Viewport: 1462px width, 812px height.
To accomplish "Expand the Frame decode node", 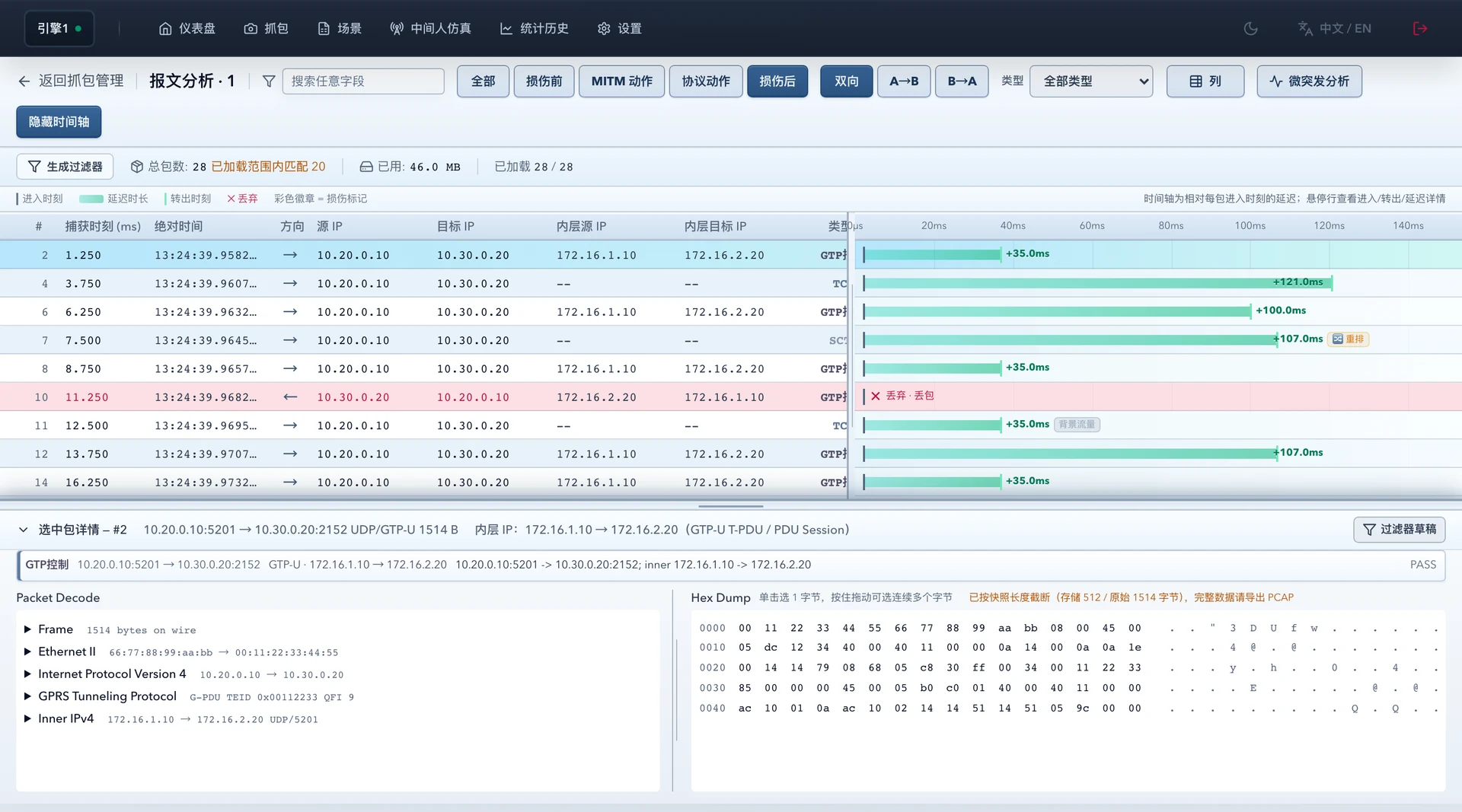I will click(x=27, y=629).
